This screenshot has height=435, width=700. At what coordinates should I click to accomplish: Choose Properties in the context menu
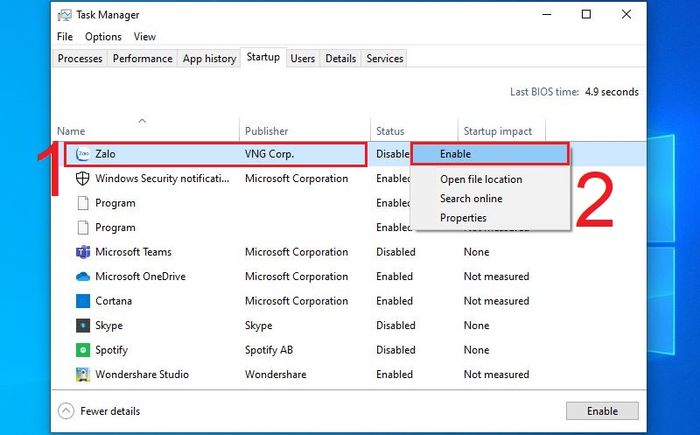463,218
